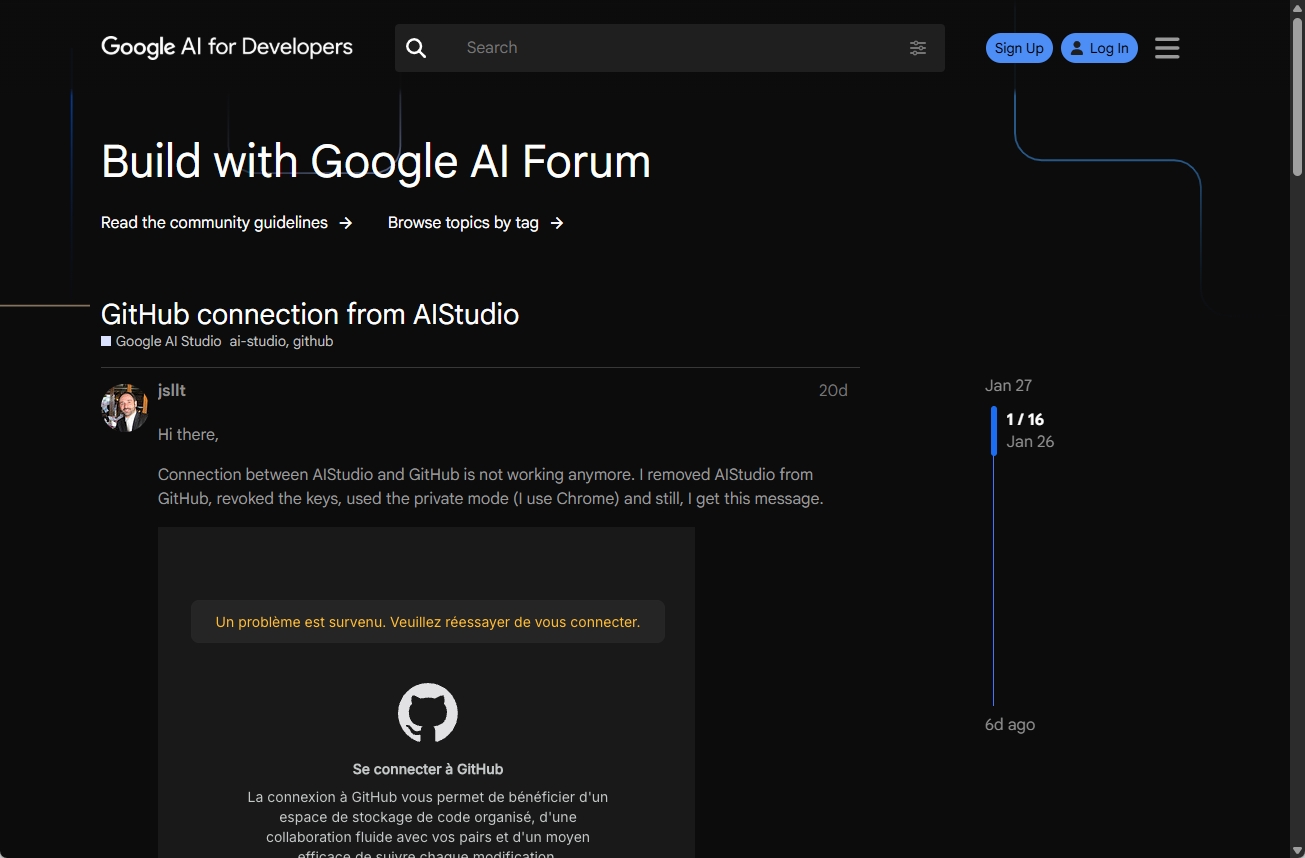The height and width of the screenshot is (858, 1305).
Task: Click jsllt's profile avatar
Action: pyautogui.click(x=125, y=408)
